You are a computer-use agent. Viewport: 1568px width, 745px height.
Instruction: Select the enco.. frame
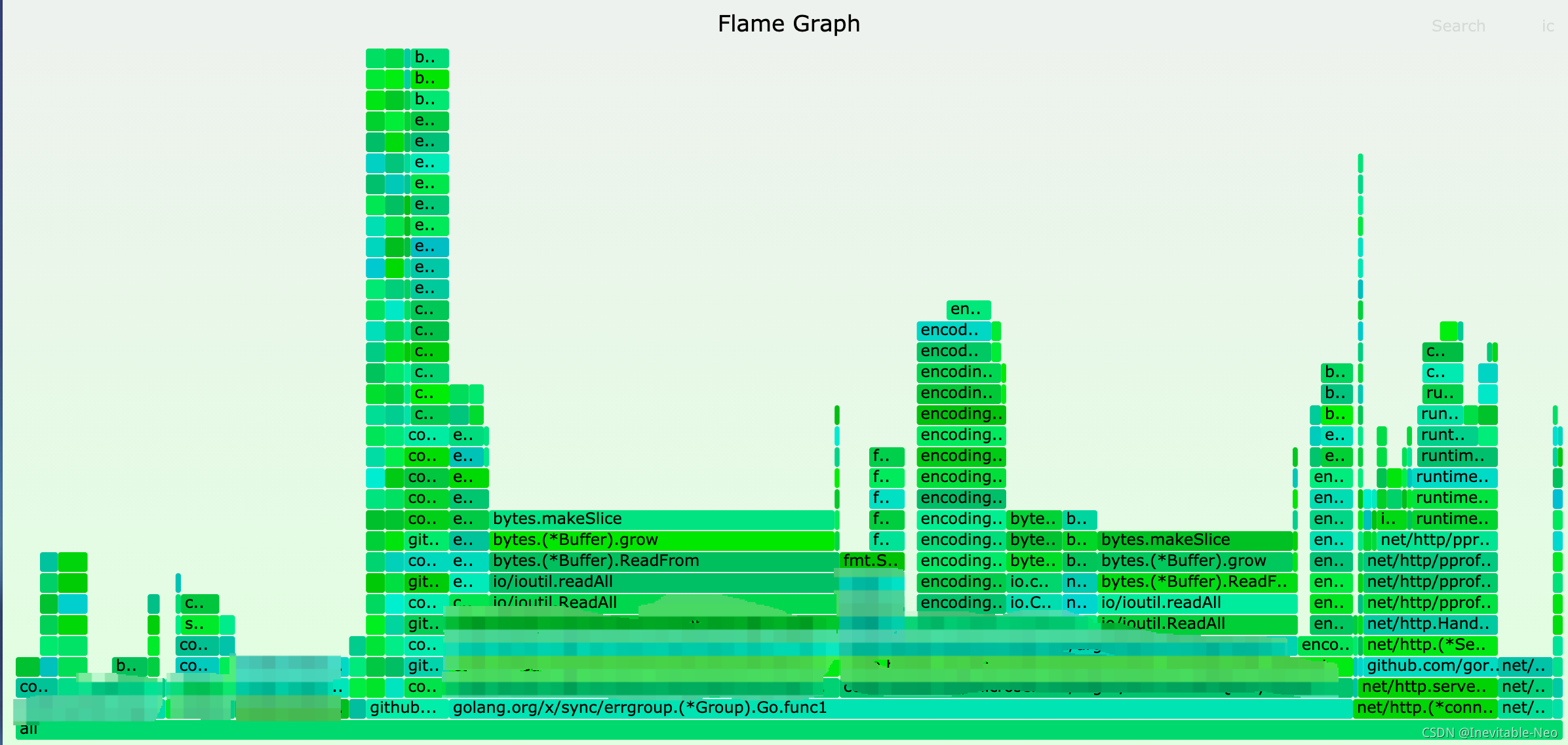[x=1325, y=645]
